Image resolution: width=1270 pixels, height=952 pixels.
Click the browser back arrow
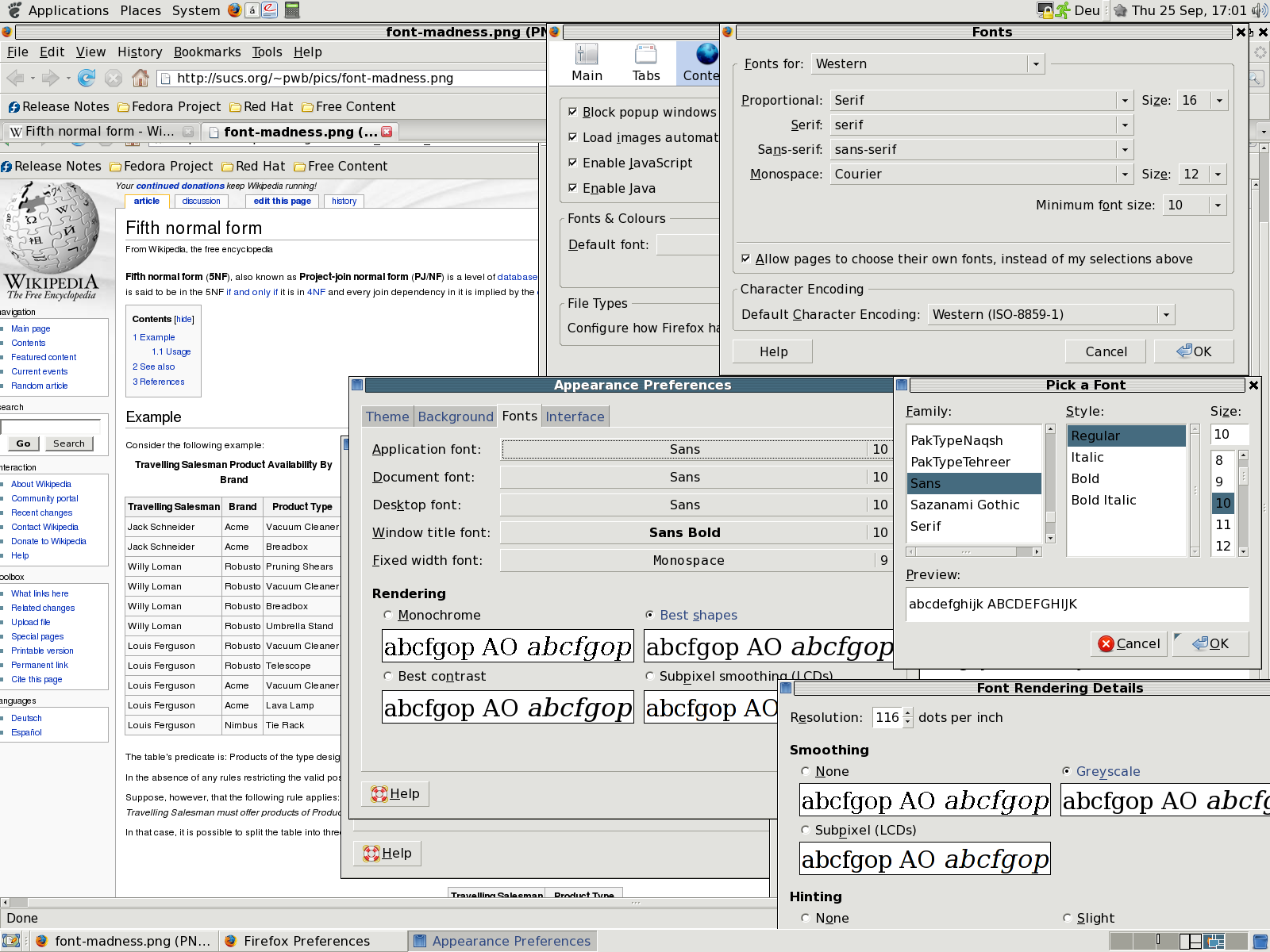click(15, 78)
